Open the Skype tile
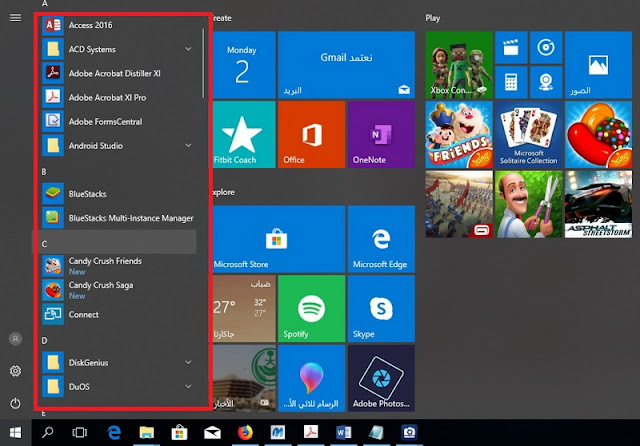640x446 pixels. pos(381,308)
